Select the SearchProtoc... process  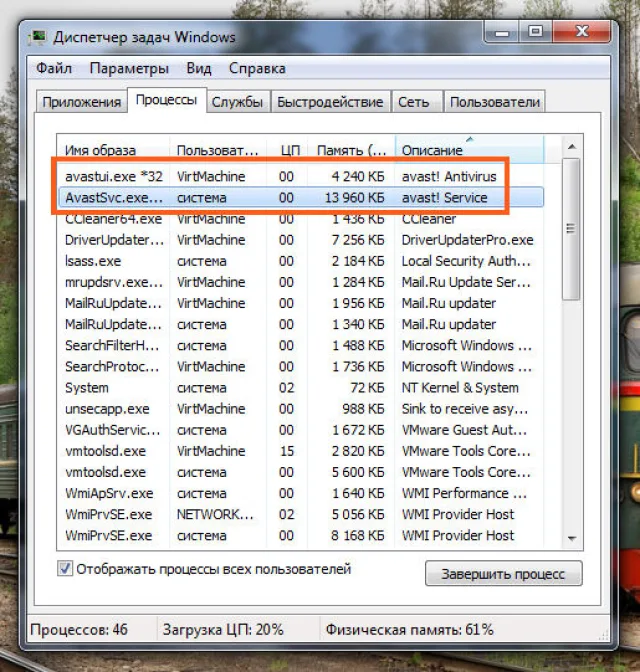point(301,366)
